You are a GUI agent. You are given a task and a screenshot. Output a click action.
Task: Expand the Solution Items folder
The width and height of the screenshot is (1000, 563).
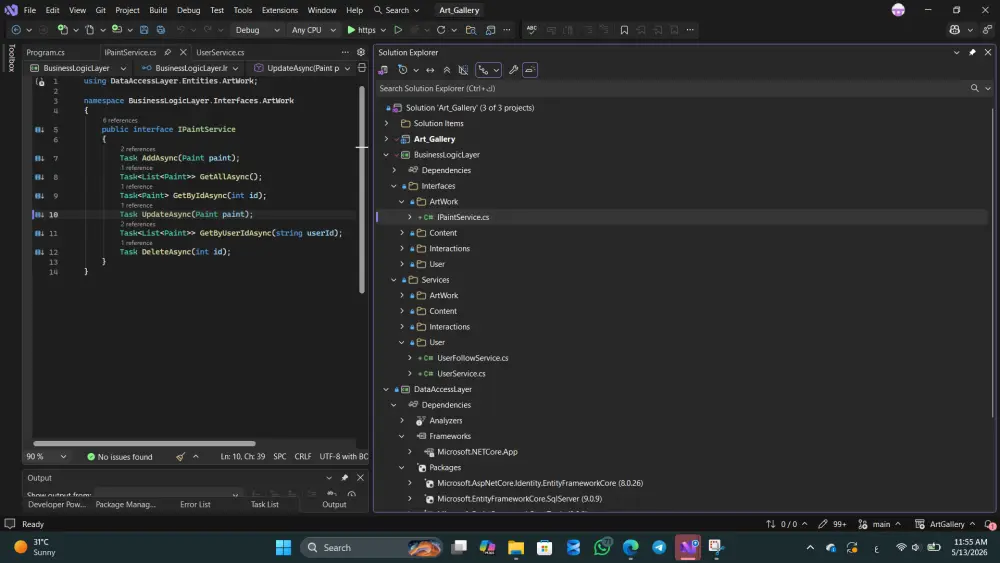pyautogui.click(x=386, y=124)
